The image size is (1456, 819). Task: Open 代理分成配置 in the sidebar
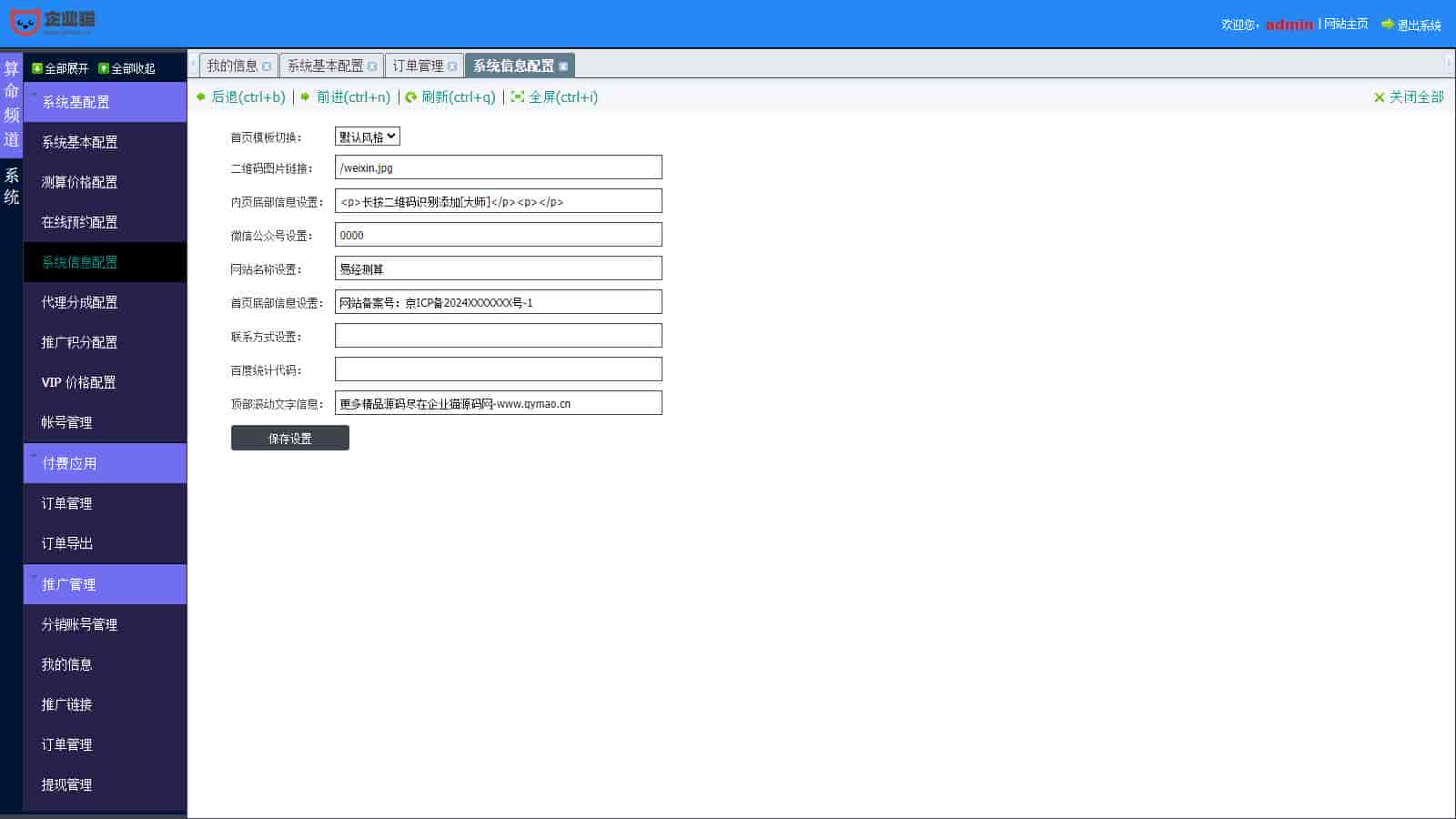(x=106, y=302)
